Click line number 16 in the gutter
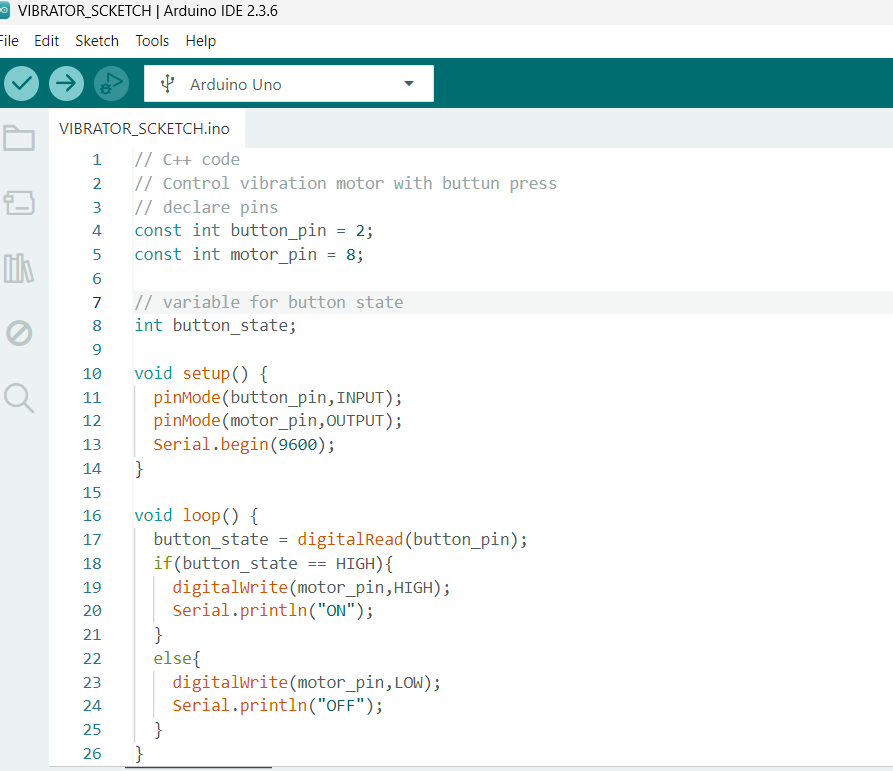This screenshot has width=893, height=771. coord(92,516)
